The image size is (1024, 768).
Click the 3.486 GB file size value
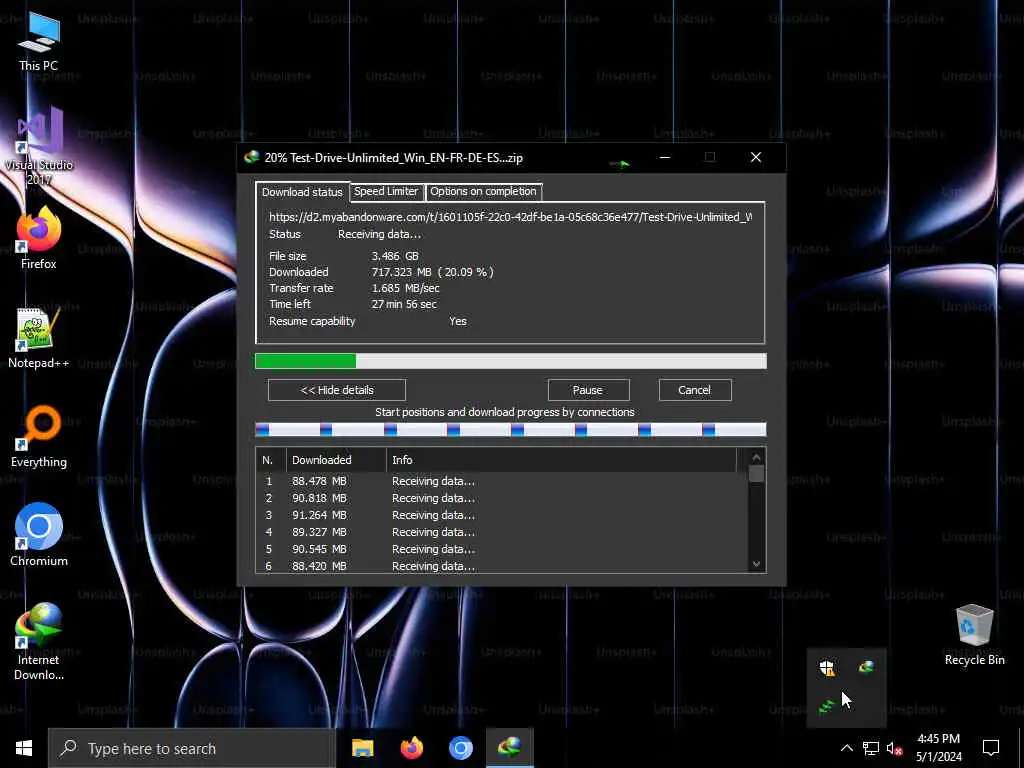pyautogui.click(x=395, y=256)
